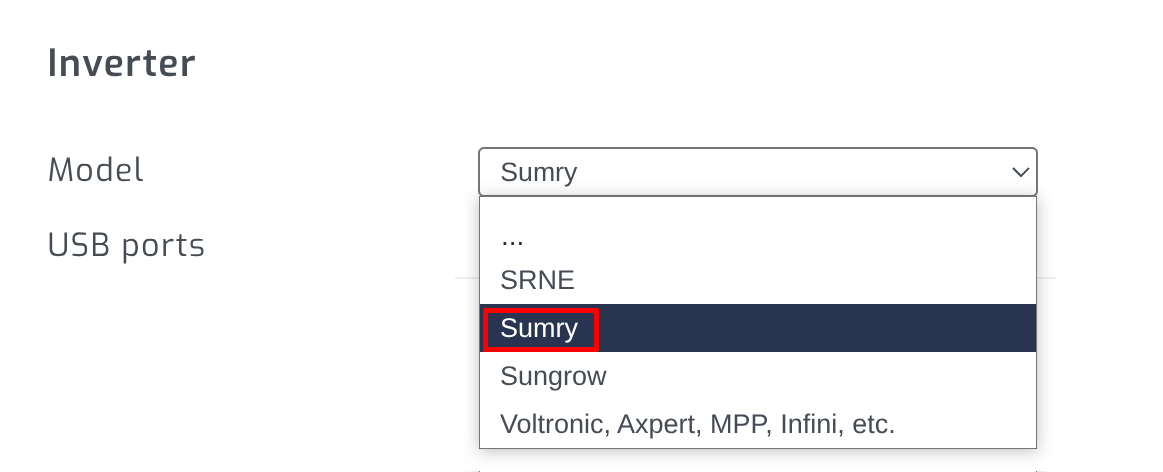Screen dimensions: 1163x472
Task: Click the Model dropdown chevron arrow
Action: tap(1020, 172)
